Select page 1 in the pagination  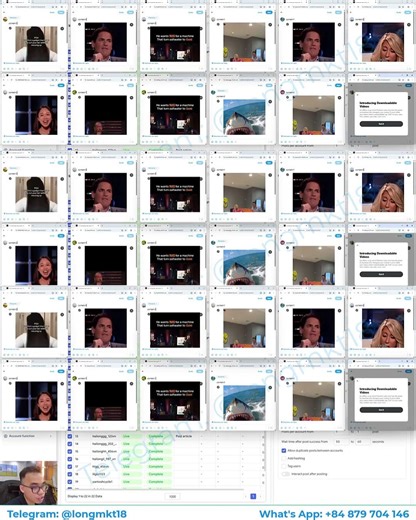[x=253, y=496]
